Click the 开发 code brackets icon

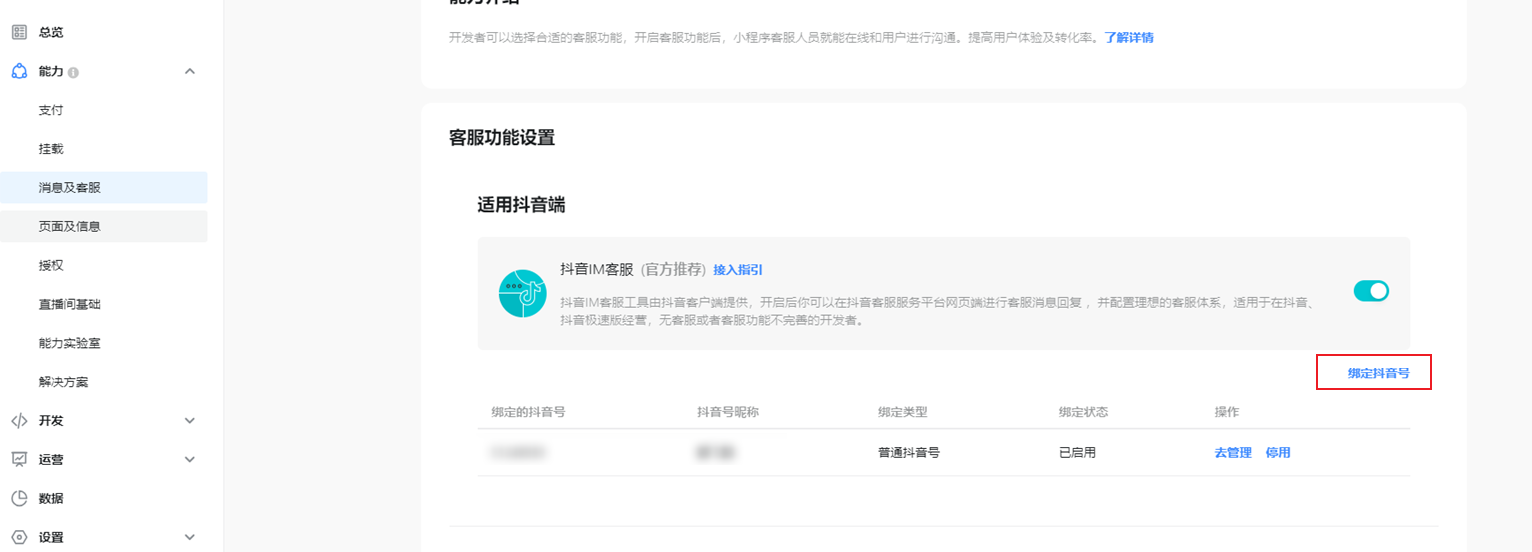(19, 420)
